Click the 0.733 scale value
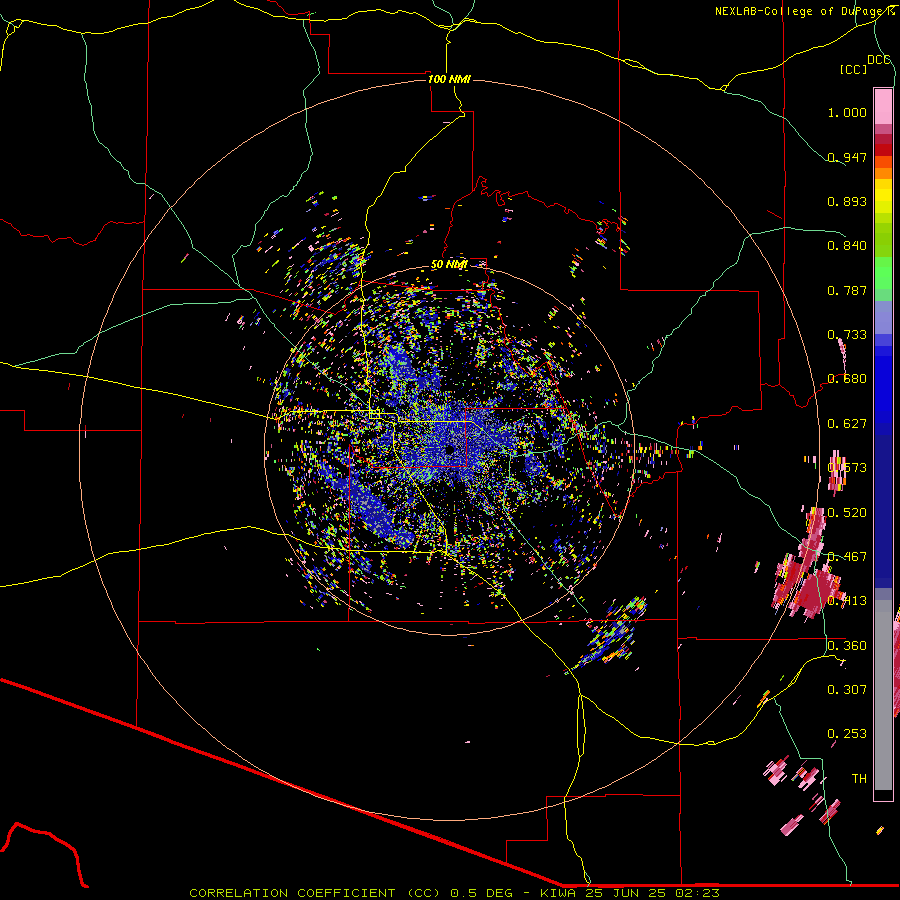Viewport: 900px width, 900px height. [847, 335]
